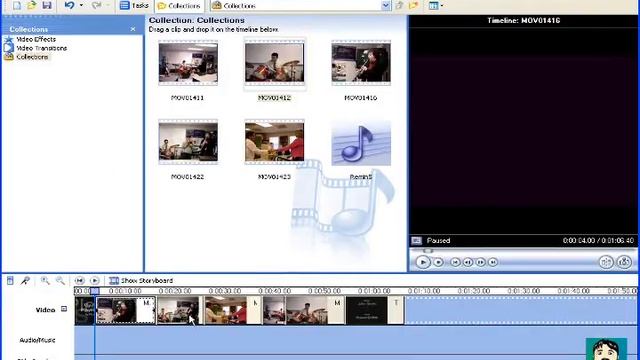Select the MOV01416 clip thumbnail
640x360 pixels.
click(x=361, y=63)
